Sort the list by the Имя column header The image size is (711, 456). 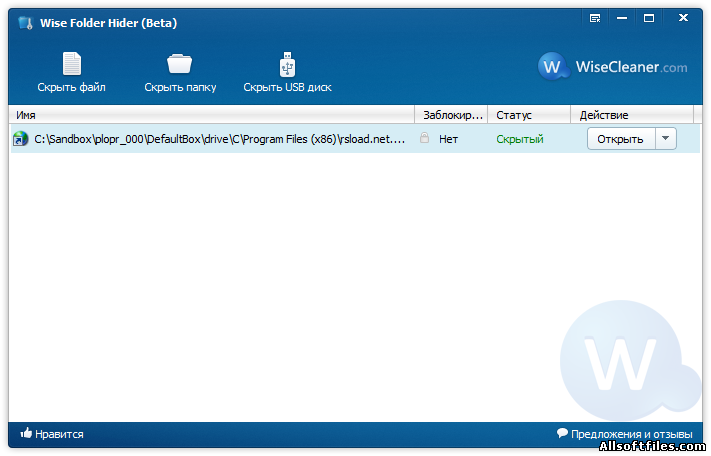pyautogui.click(x=212, y=115)
